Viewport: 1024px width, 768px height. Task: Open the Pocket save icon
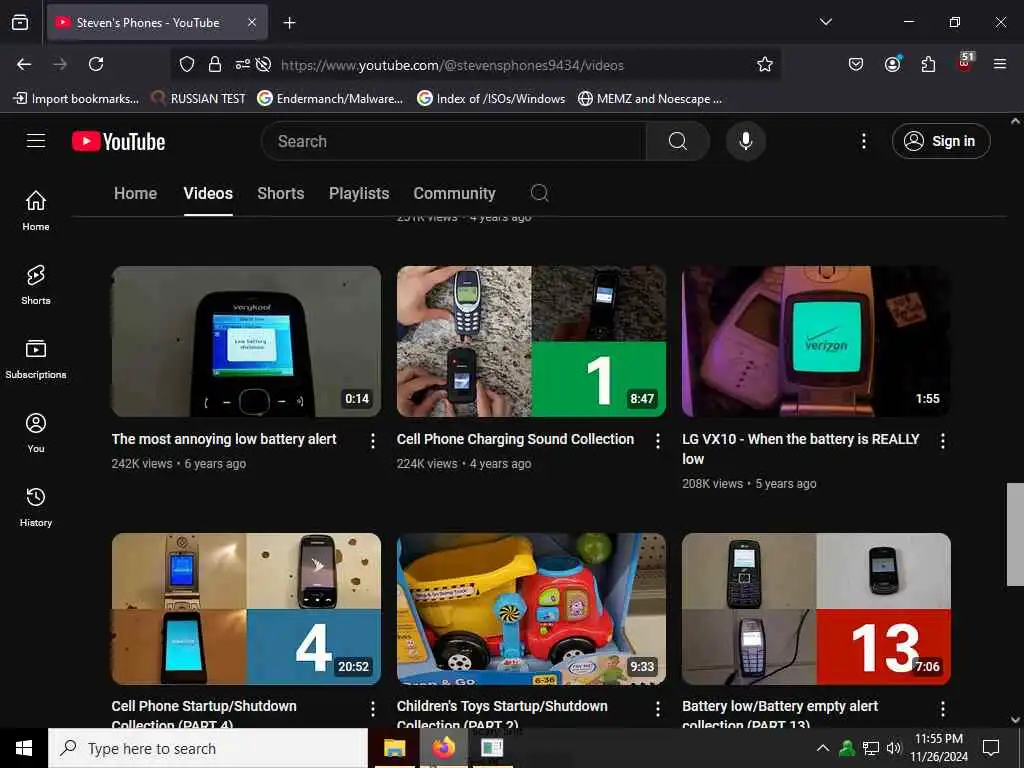(856, 64)
